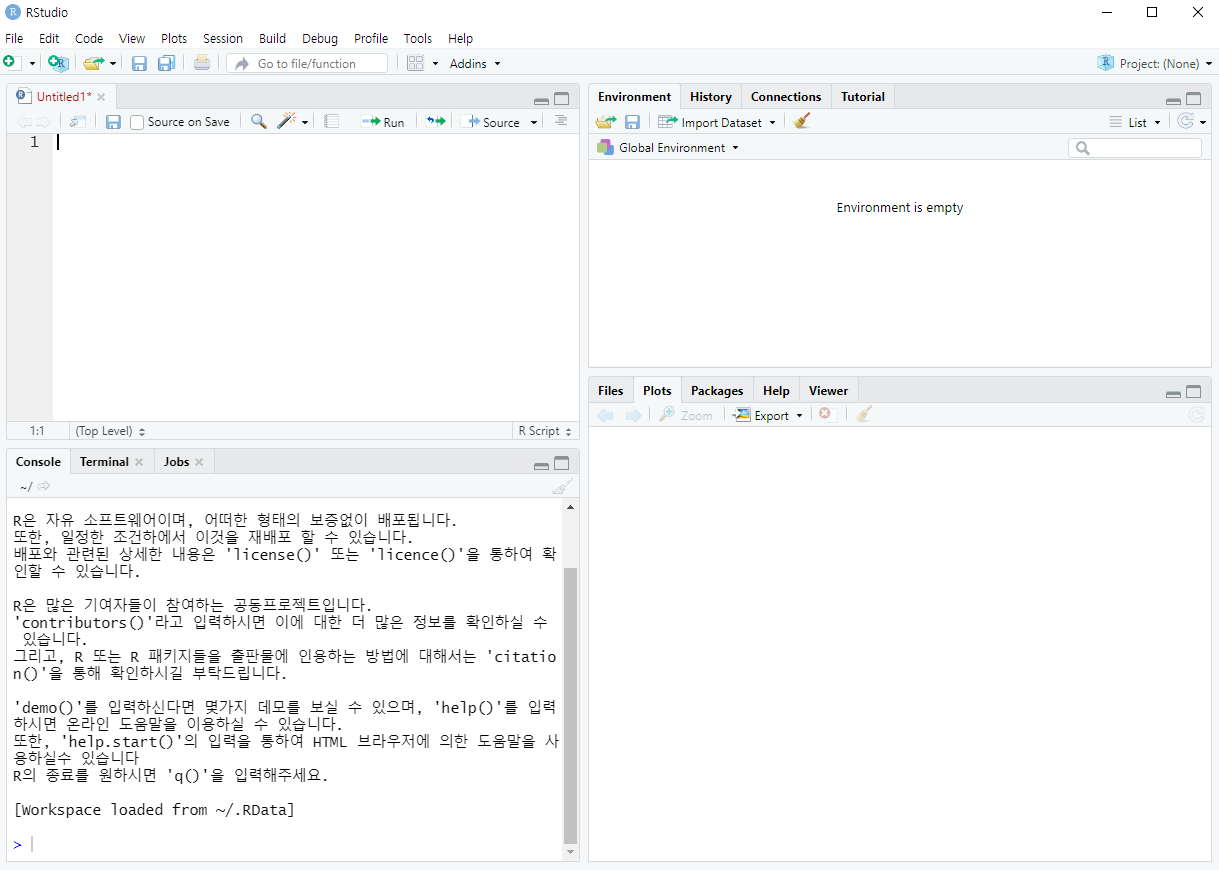Switch to the Jobs tab
The height and width of the screenshot is (870, 1219).
176,462
